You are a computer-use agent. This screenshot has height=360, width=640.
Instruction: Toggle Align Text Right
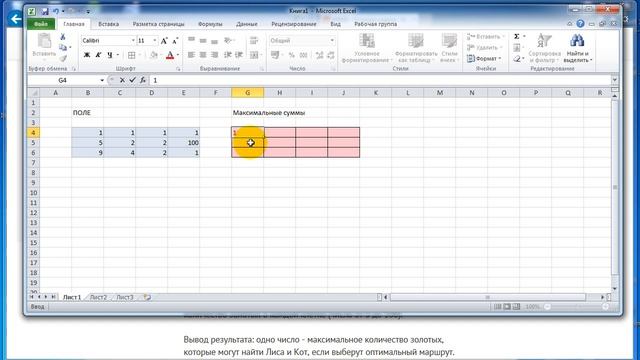(214, 55)
